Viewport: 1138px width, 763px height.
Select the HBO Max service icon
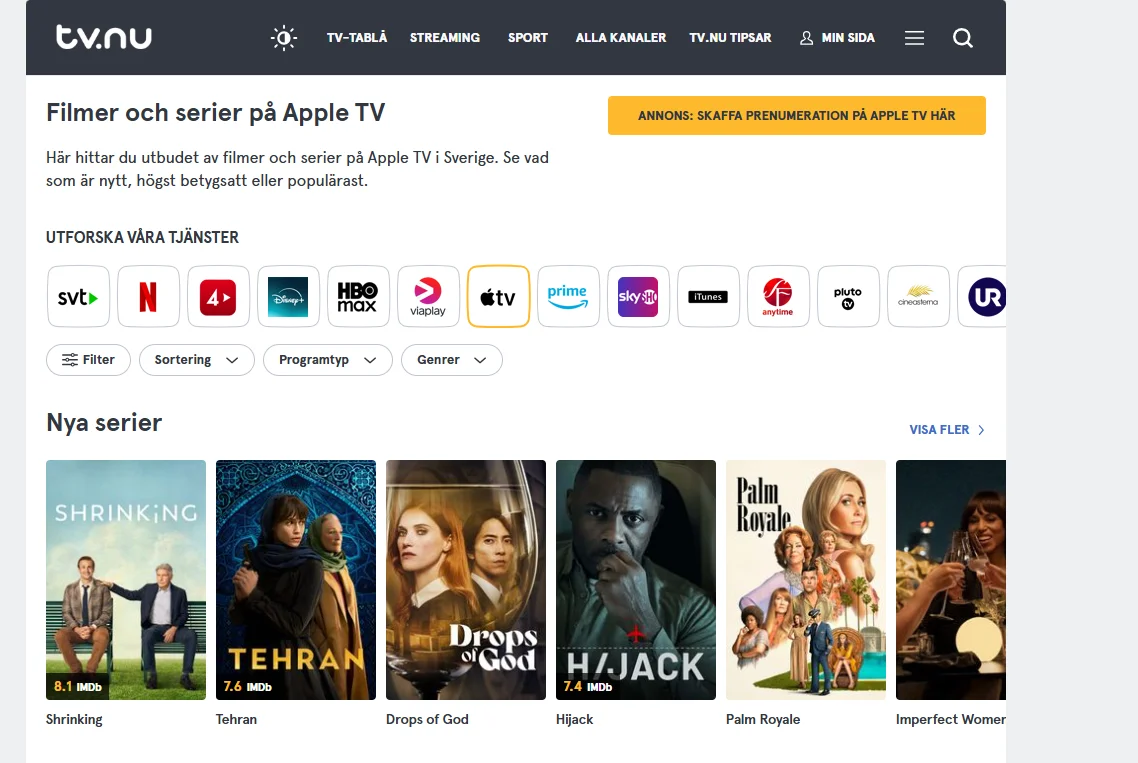[358, 296]
